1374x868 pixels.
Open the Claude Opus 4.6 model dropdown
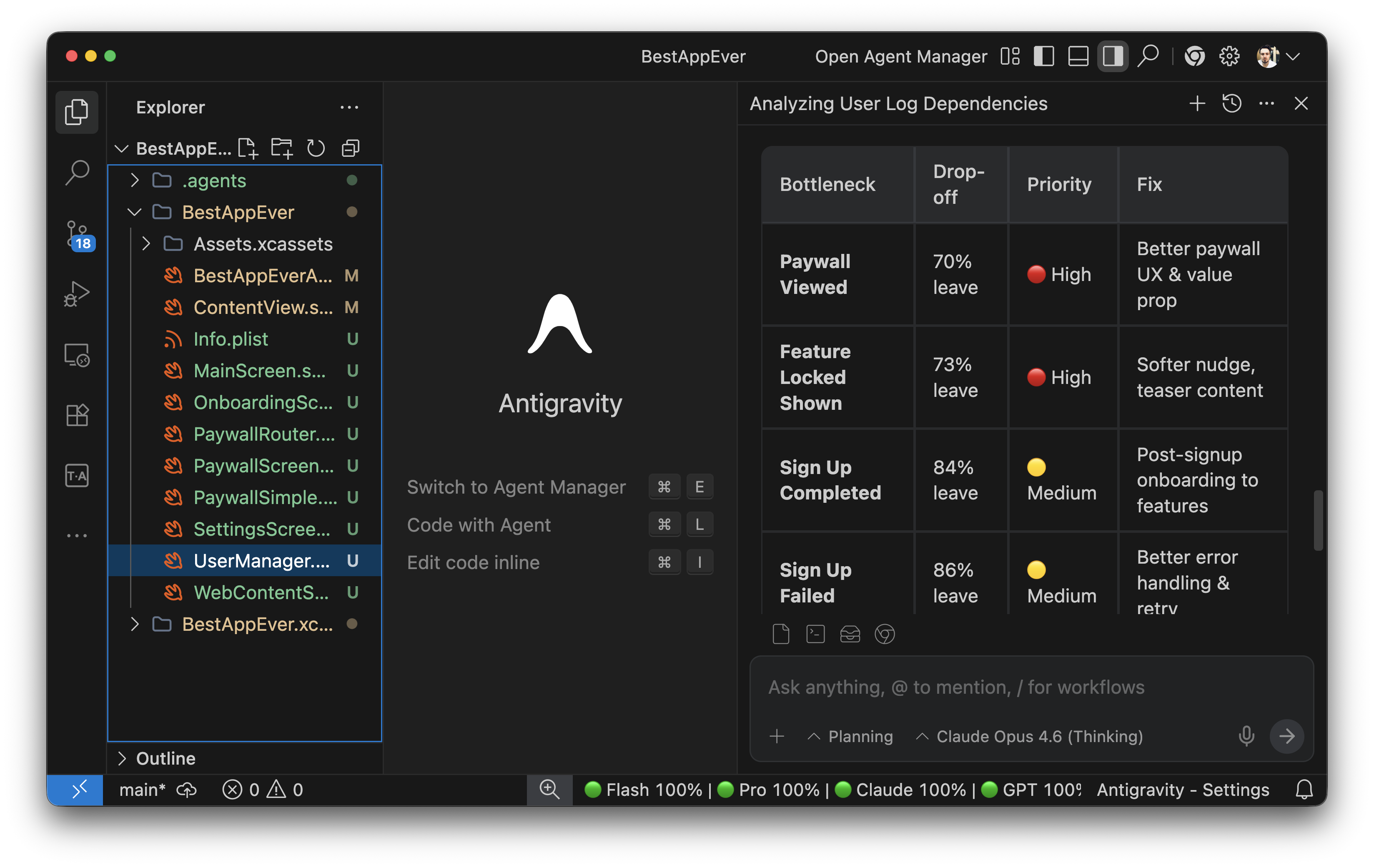click(x=1030, y=736)
